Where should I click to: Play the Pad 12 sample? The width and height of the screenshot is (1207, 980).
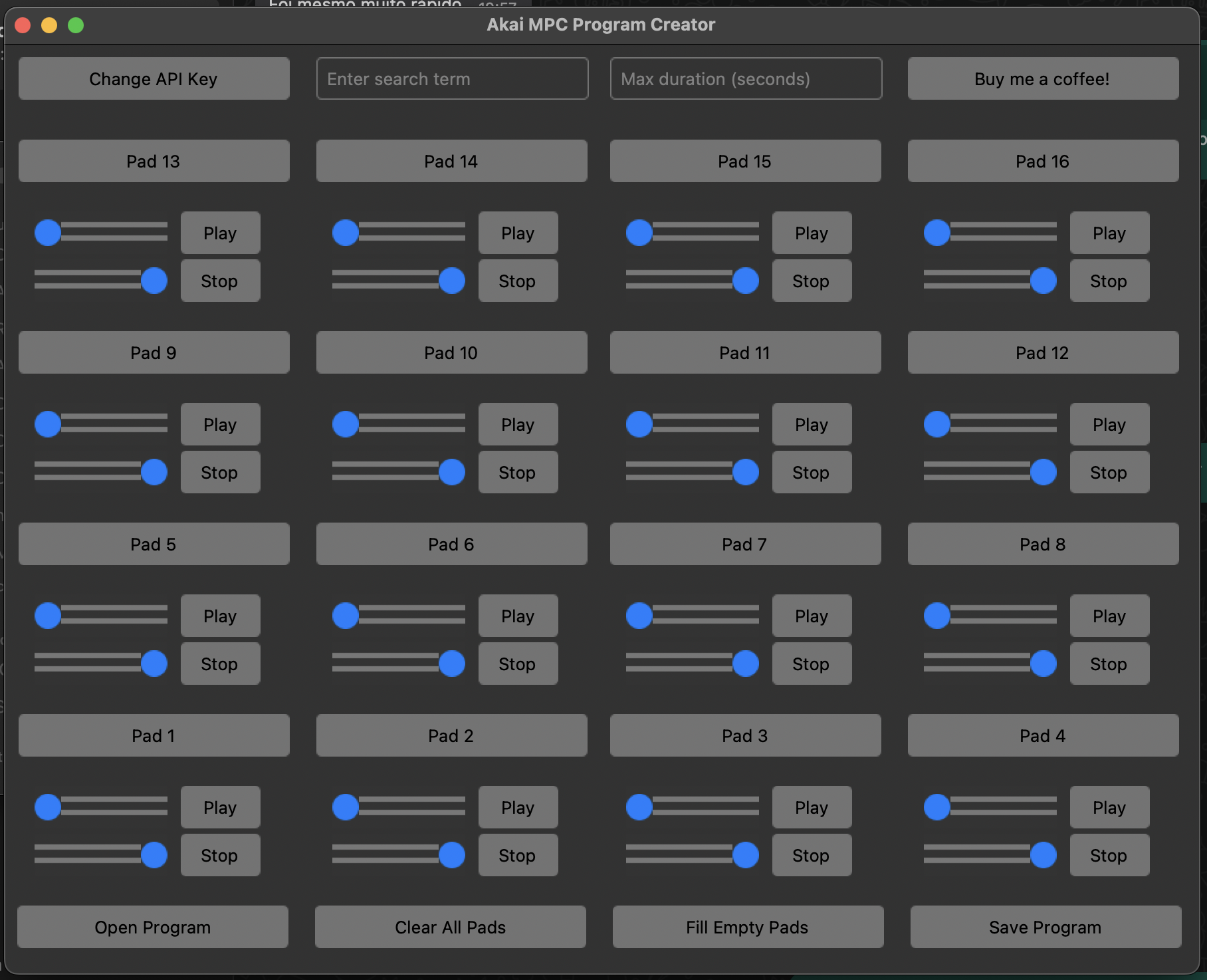1109,424
